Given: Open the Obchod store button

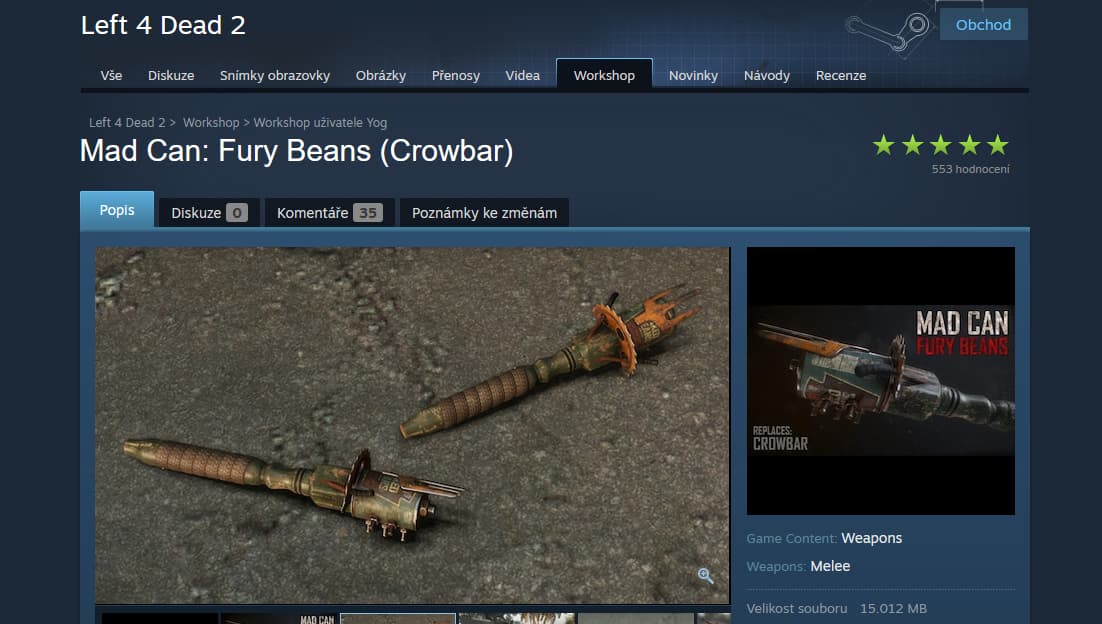Looking at the screenshot, I should tap(983, 25).
